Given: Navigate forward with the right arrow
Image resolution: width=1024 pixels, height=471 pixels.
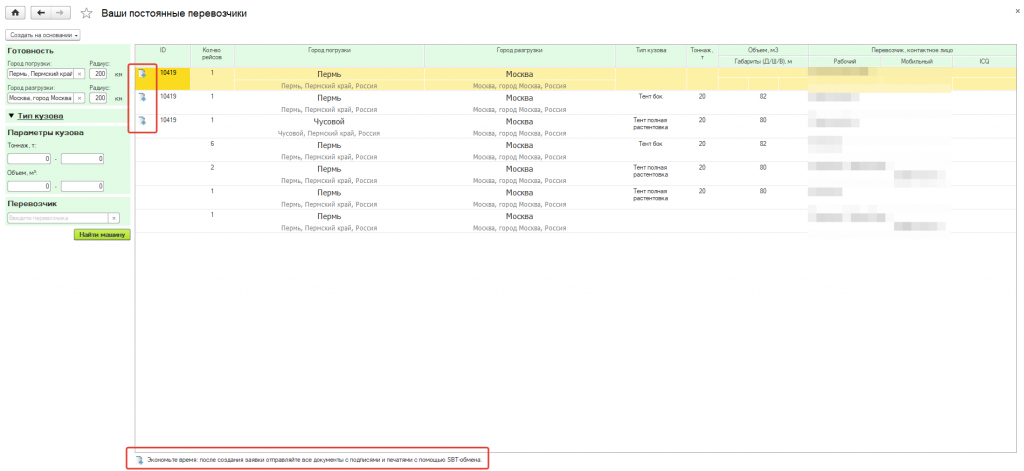Looking at the screenshot, I should click(x=59, y=13).
